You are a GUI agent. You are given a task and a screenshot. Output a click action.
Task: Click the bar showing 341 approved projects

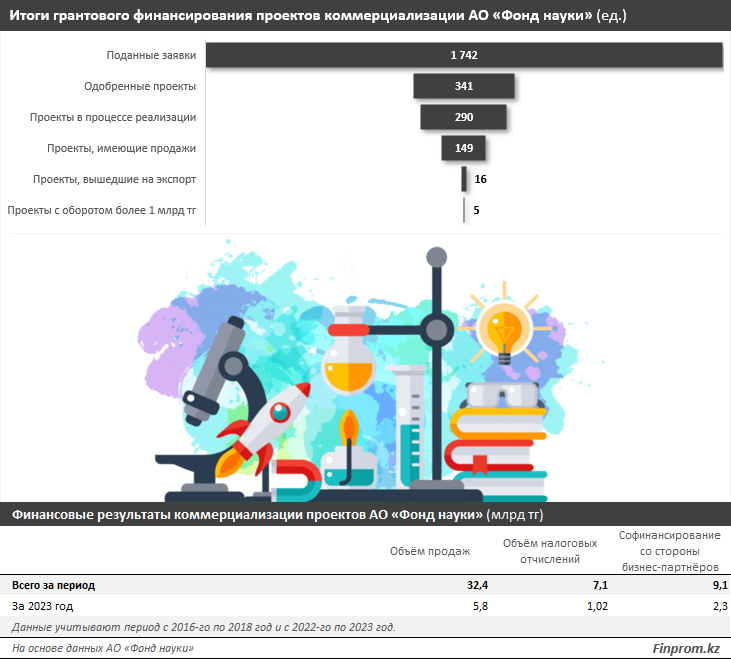tap(464, 86)
